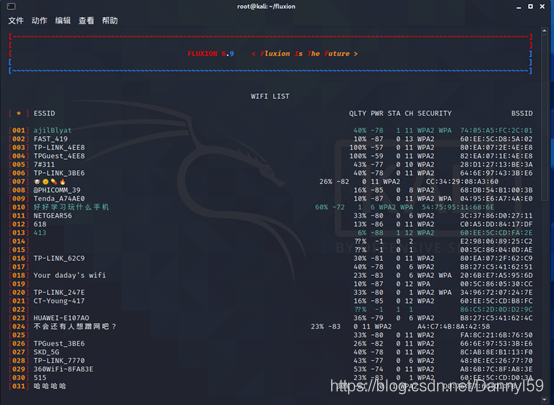
Task: Select network TP-LINK_62C9
Action: [x=59, y=258]
